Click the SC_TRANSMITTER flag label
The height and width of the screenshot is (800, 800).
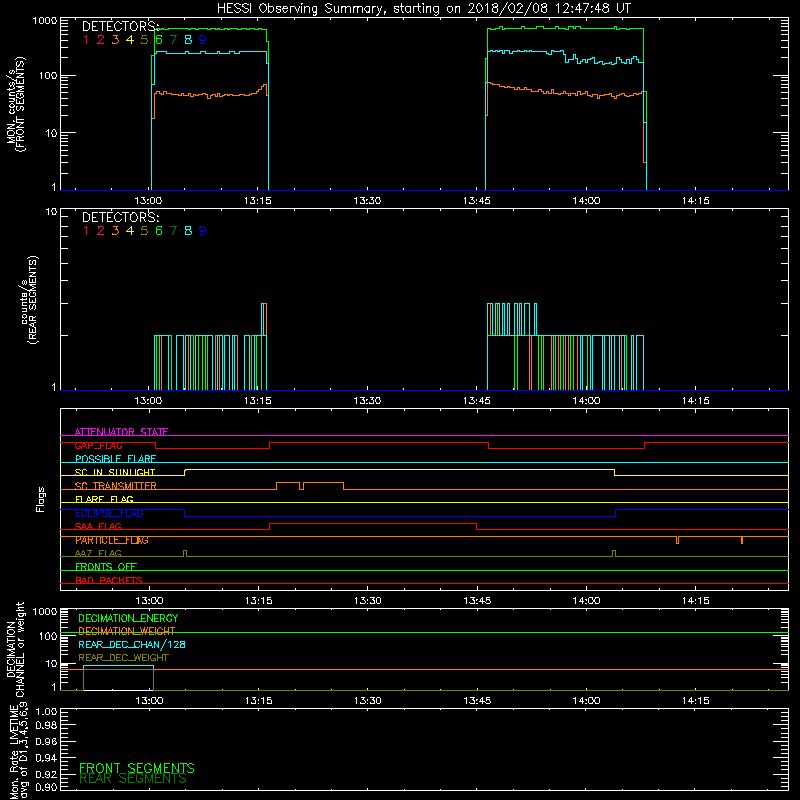coord(115,486)
